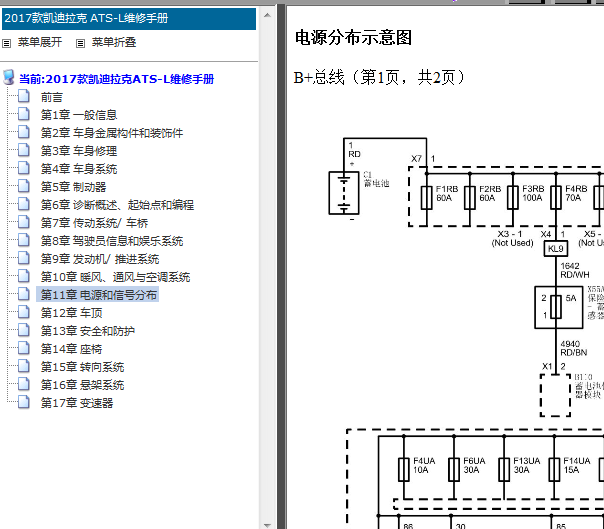Click wire label 4940 RD/BN
This screenshot has width=604, height=529.
(574, 348)
